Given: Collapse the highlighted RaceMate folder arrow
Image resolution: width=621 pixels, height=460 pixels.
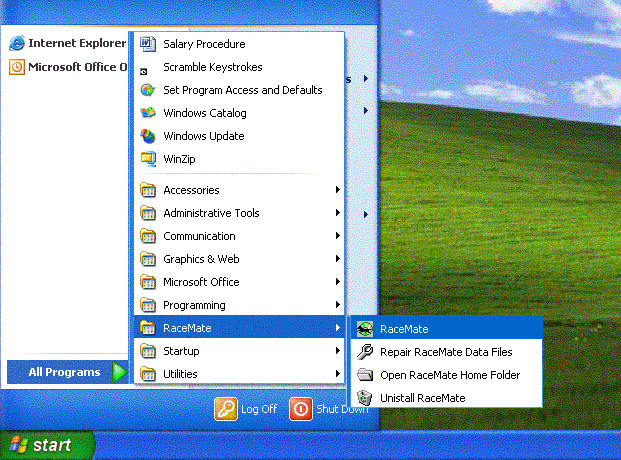Looking at the screenshot, I should [337, 328].
